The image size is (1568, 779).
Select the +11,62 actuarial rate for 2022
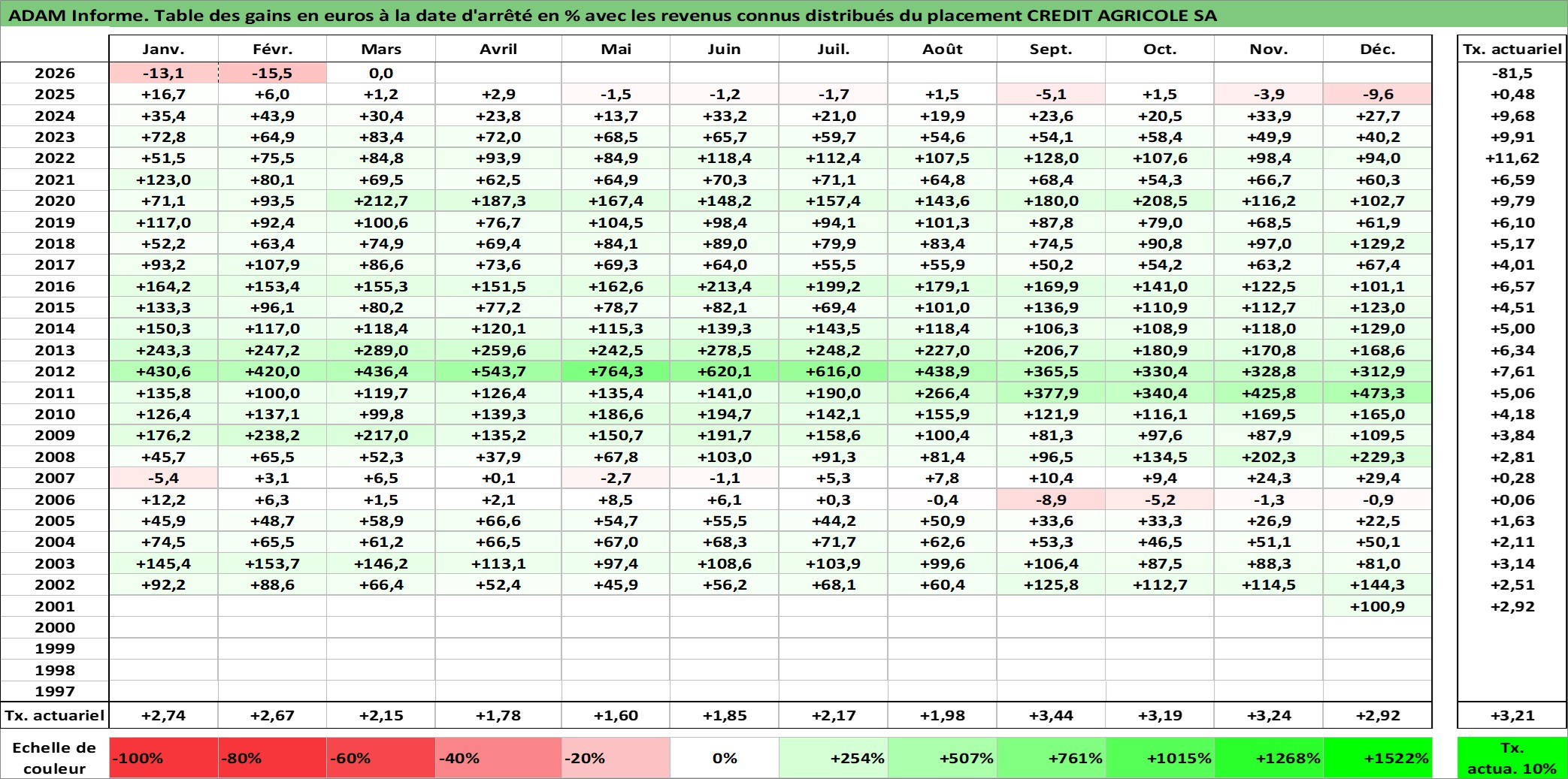pyautogui.click(x=1512, y=158)
